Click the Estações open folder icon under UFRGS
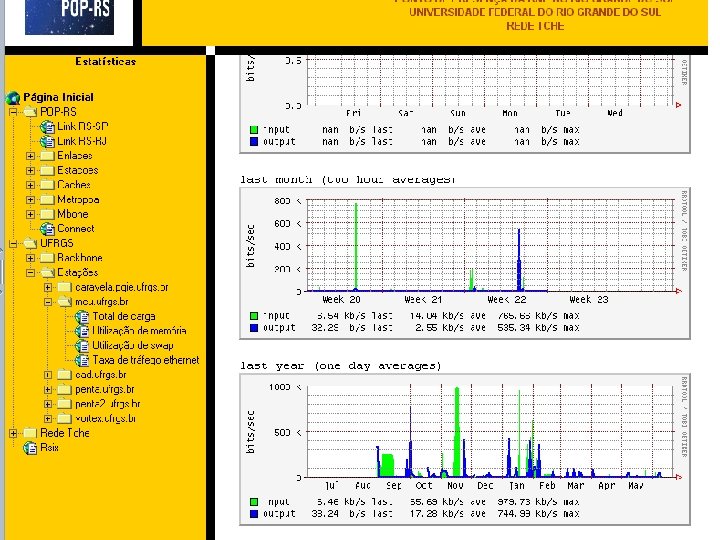The image size is (720, 540). (x=48, y=272)
